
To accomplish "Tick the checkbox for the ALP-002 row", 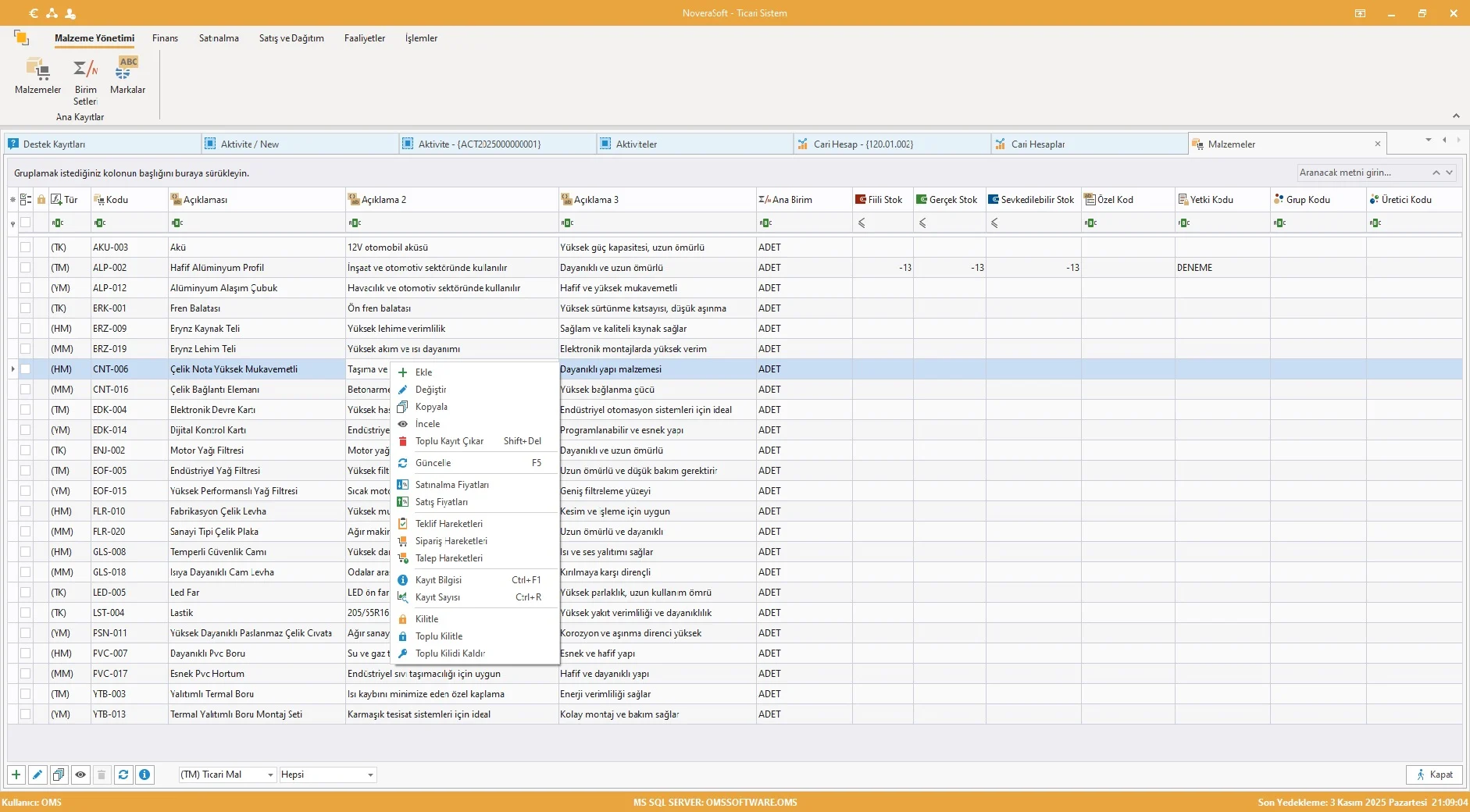I will [x=26, y=268].
